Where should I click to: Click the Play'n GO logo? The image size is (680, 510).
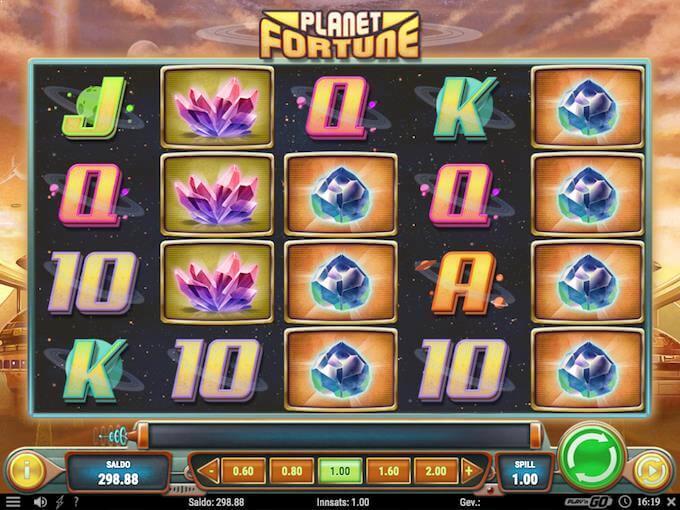coord(588,502)
